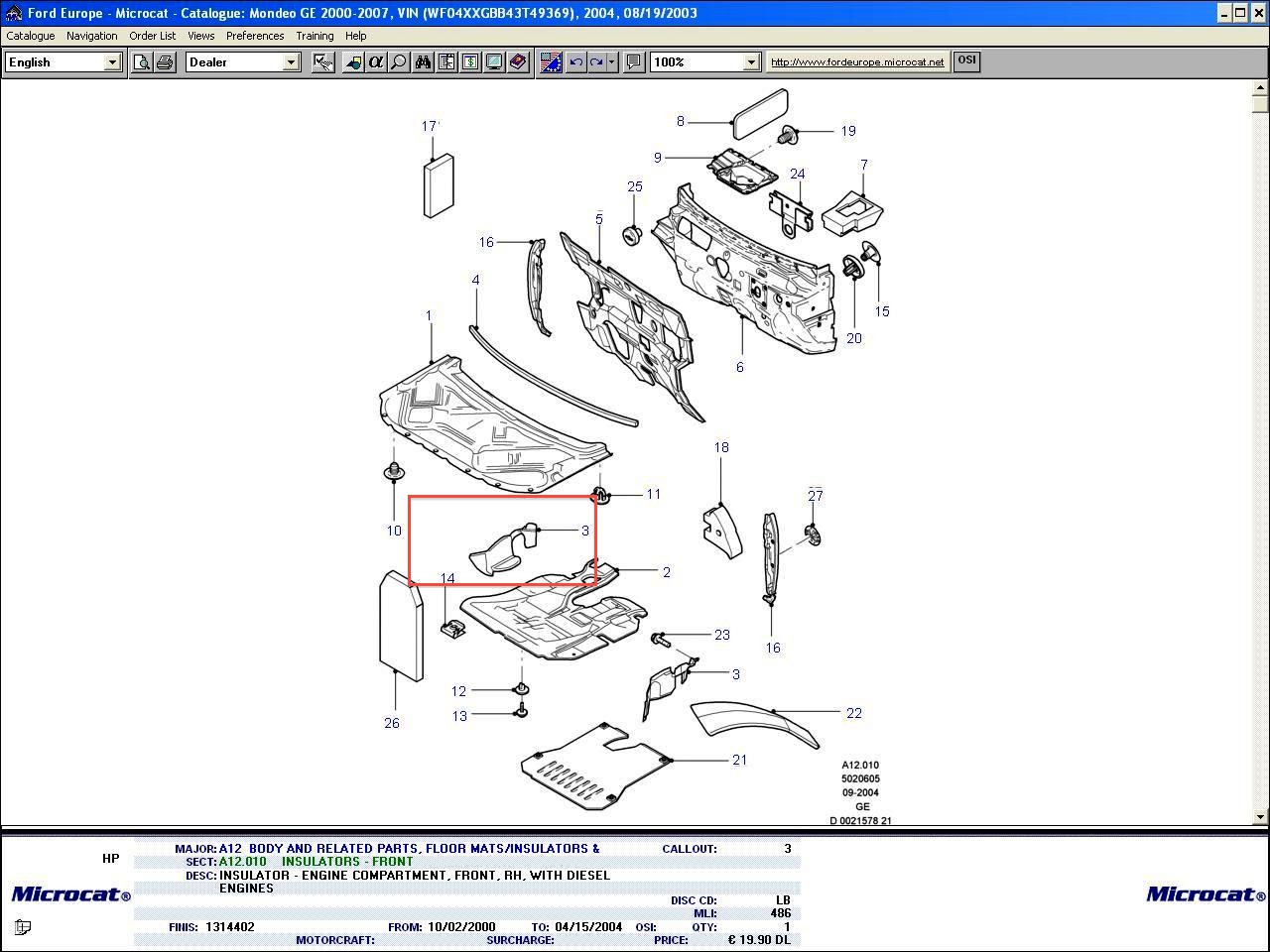Click the notes speech bubble icon
The image size is (1270, 952).
pyautogui.click(x=633, y=62)
